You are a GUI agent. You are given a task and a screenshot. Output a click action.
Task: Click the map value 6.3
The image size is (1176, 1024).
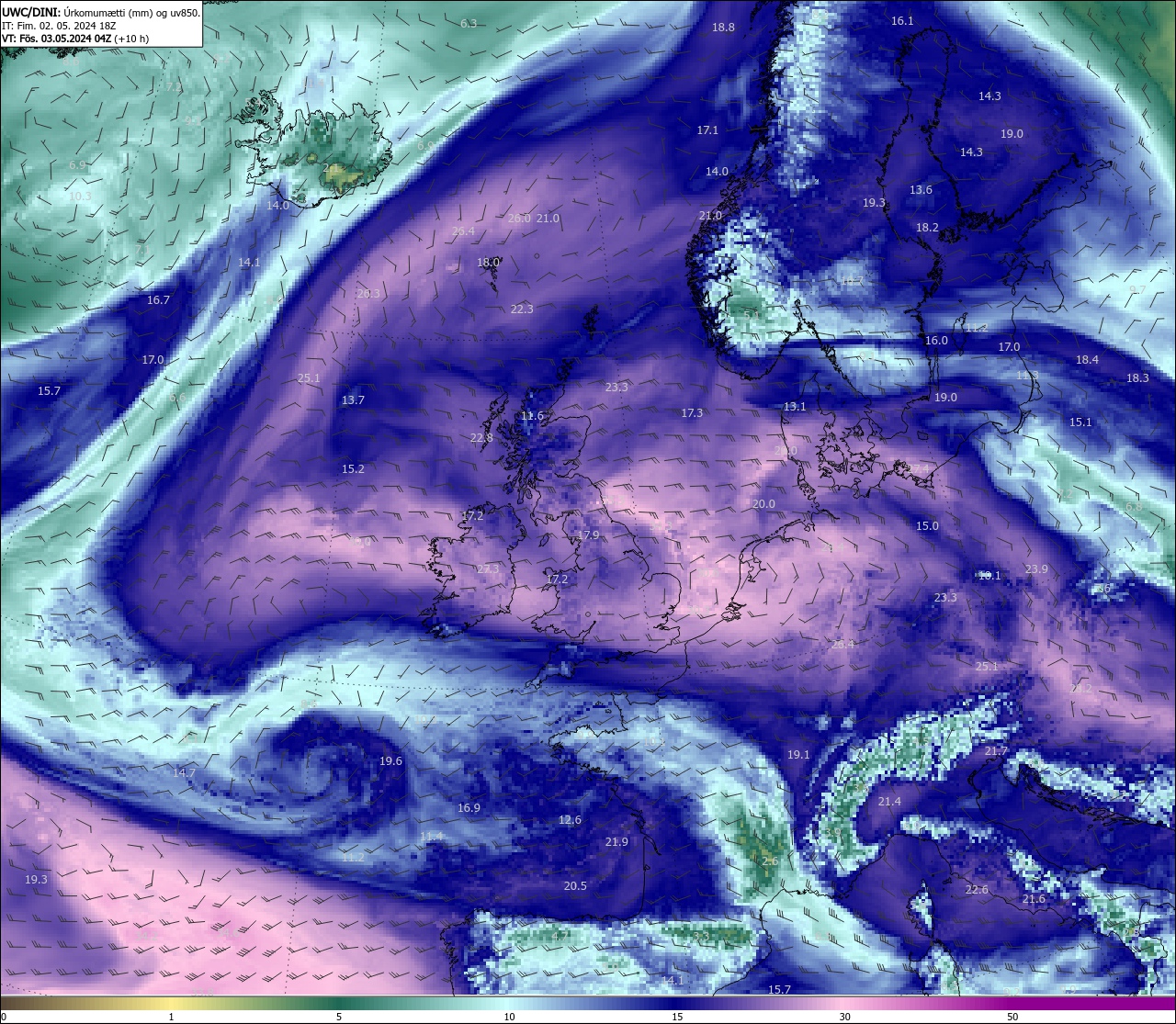(469, 24)
